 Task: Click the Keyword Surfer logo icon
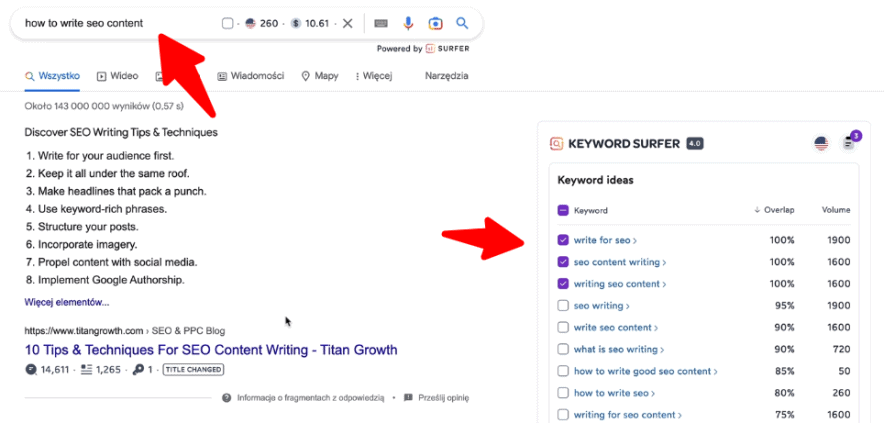(556, 143)
